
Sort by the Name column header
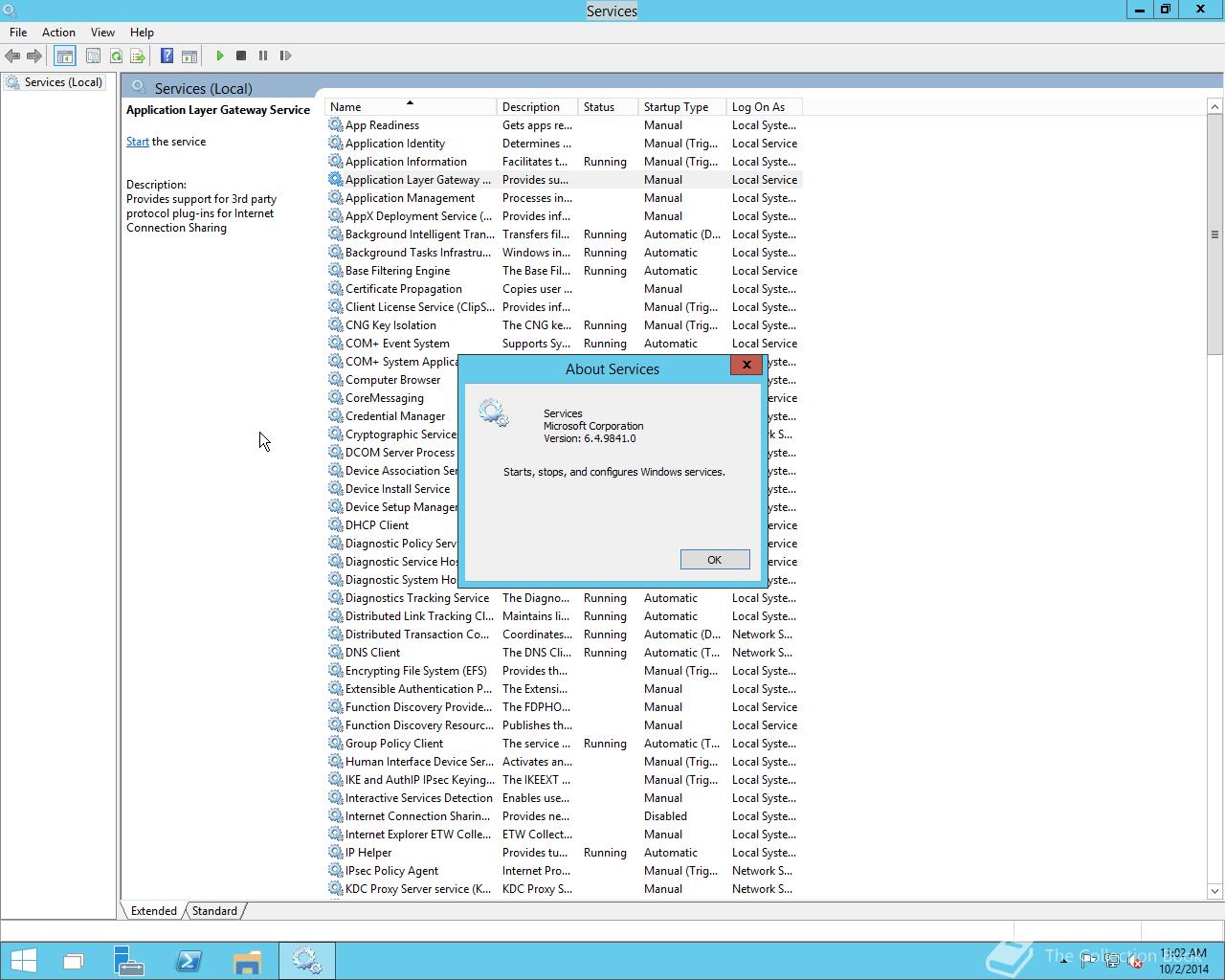coord(411,107)
